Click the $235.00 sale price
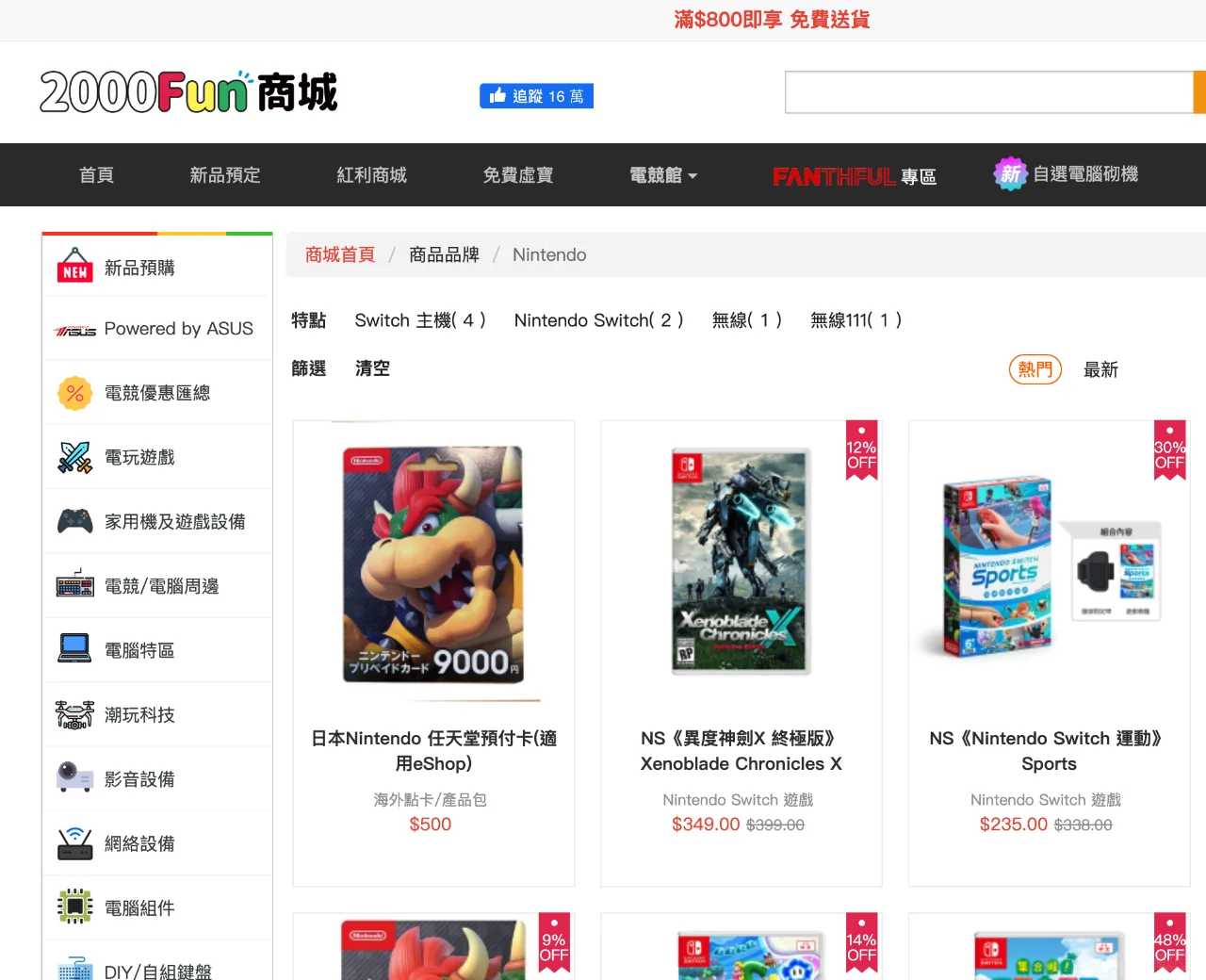 click(1014, 824)
